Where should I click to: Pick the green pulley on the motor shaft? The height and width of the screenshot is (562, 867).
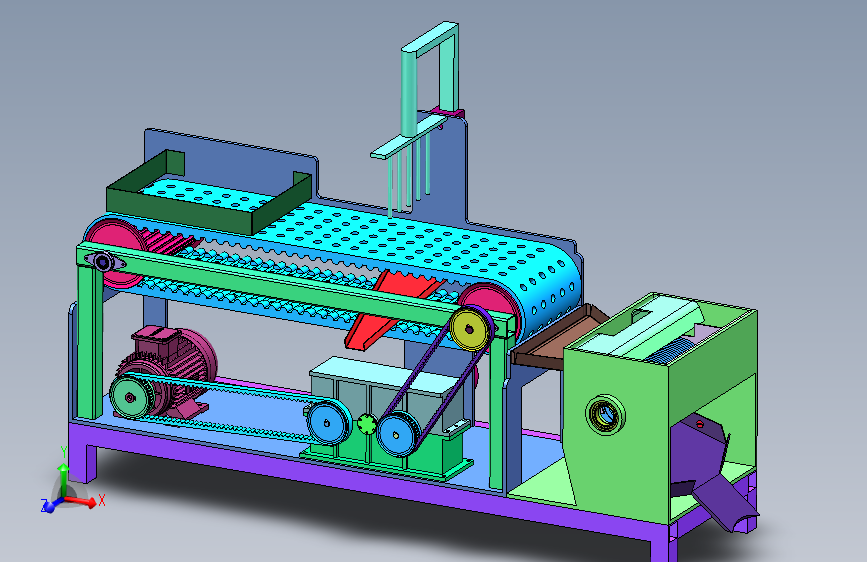(x=130, y=397)
